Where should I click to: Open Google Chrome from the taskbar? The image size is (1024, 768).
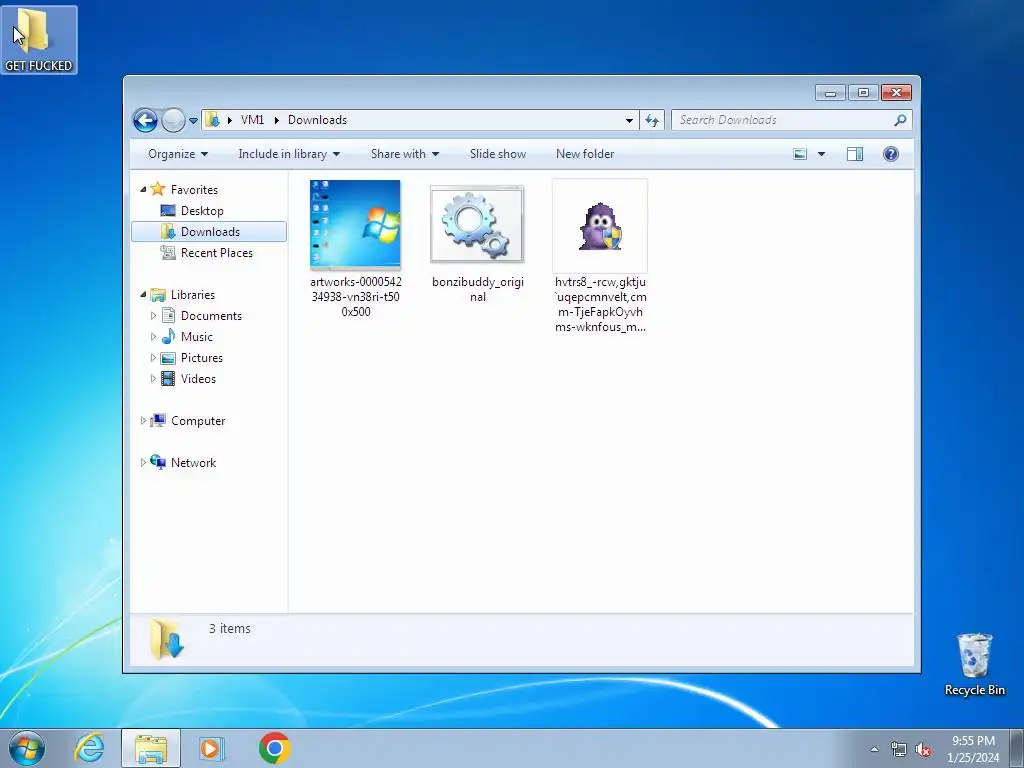274,748
